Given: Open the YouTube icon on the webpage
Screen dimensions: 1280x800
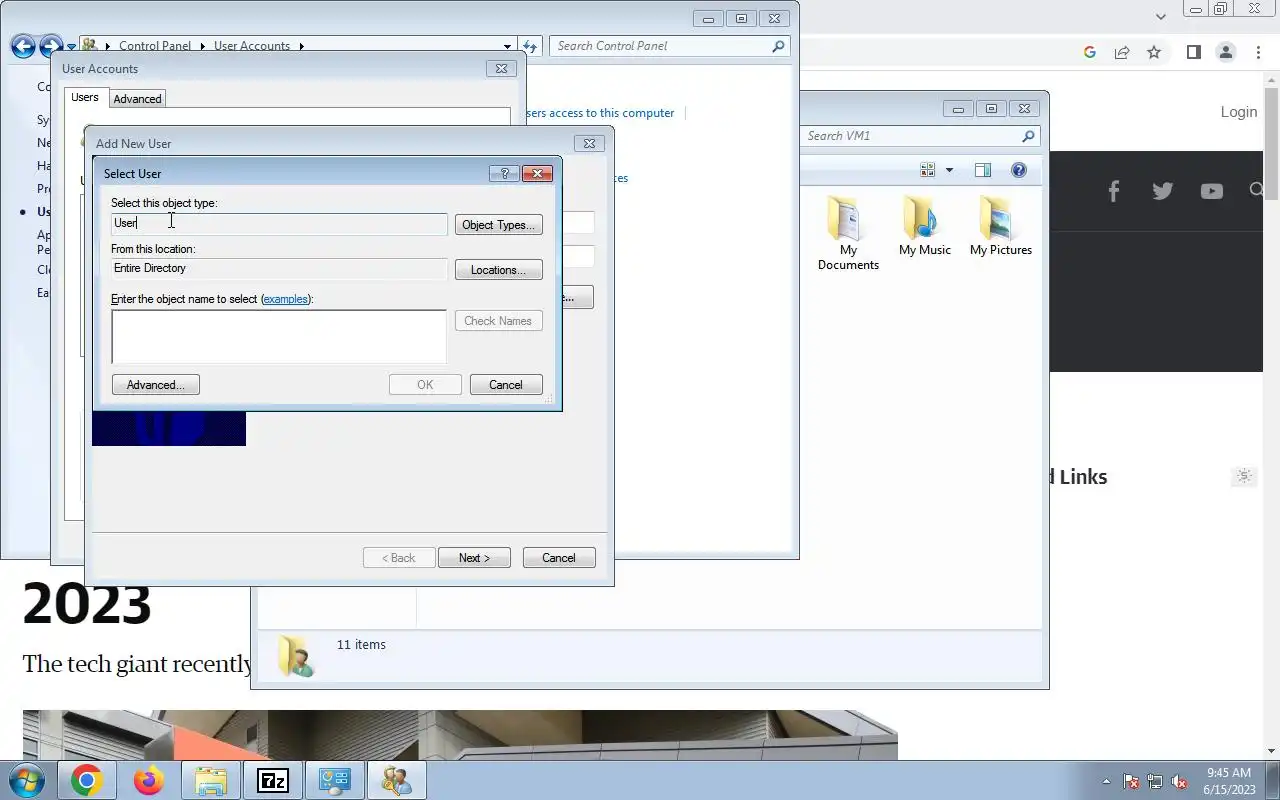Looking at the screenshot, I should (1211, 191).
